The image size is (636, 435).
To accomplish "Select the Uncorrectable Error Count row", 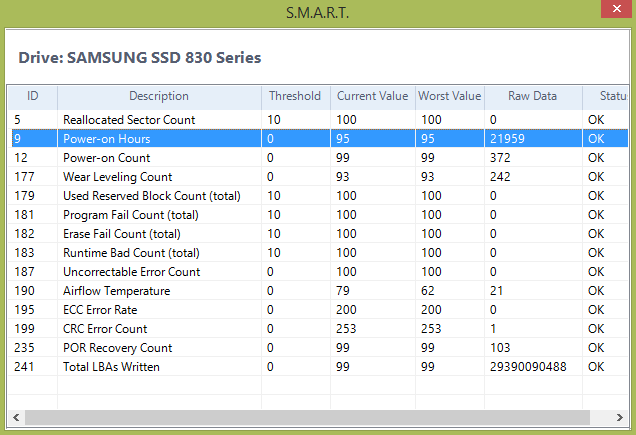I will point(318,272).
